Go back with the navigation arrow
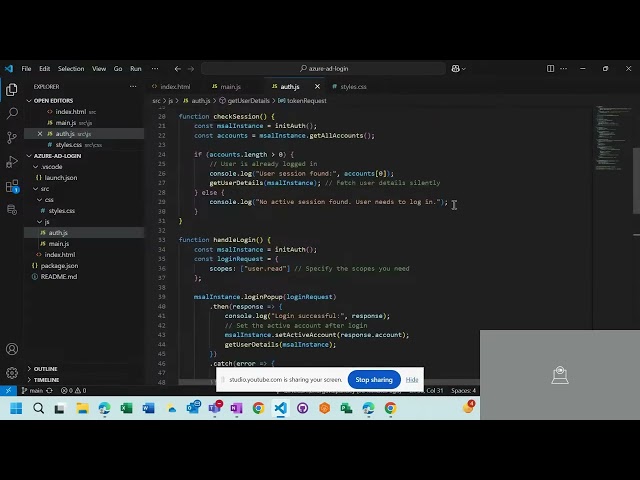Image resolution: width=640 pixels, height=480 pixels. click(178, 69)
